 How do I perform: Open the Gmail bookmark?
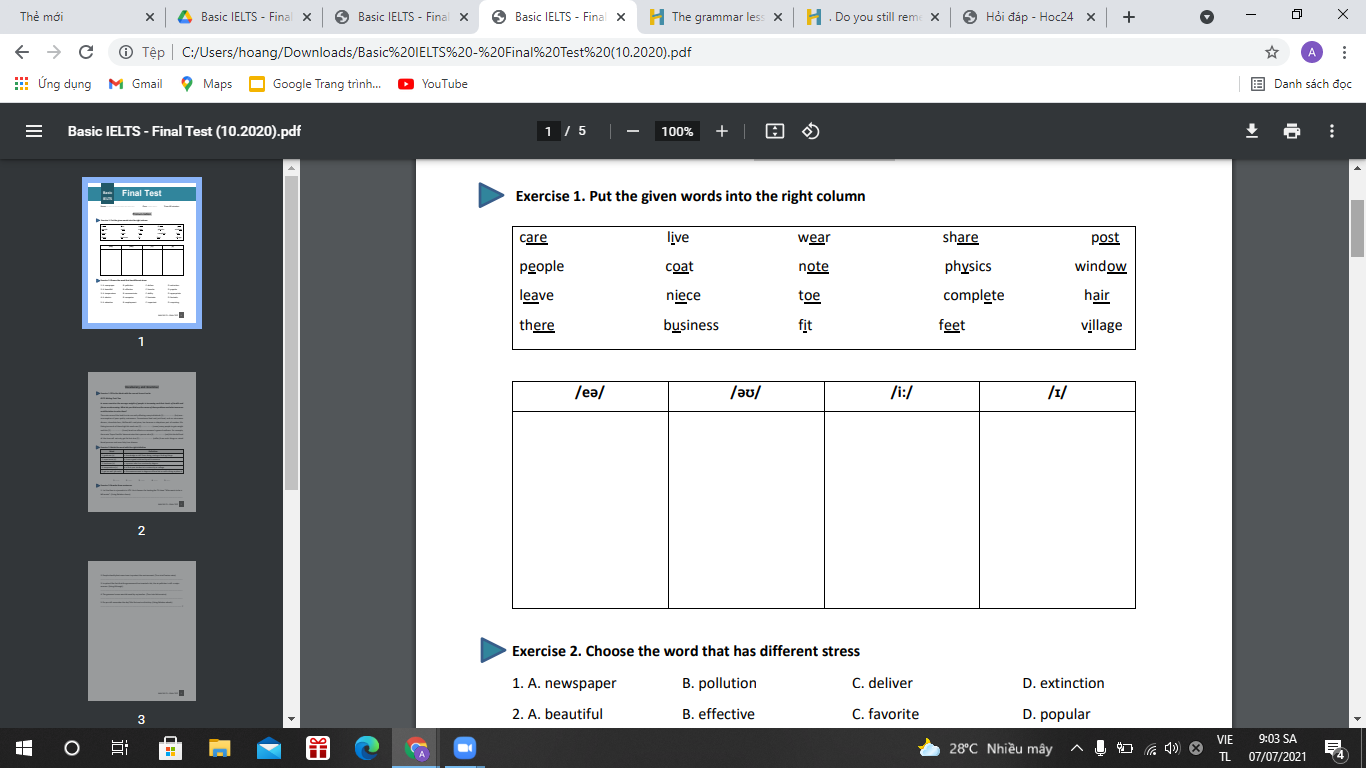coord(135,84)
